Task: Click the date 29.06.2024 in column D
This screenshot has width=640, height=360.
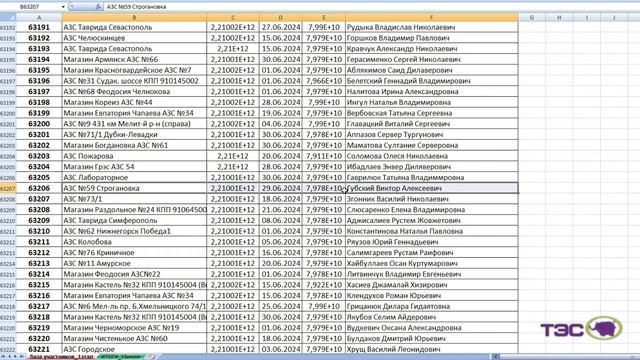Action: click(x=280, y=188)
